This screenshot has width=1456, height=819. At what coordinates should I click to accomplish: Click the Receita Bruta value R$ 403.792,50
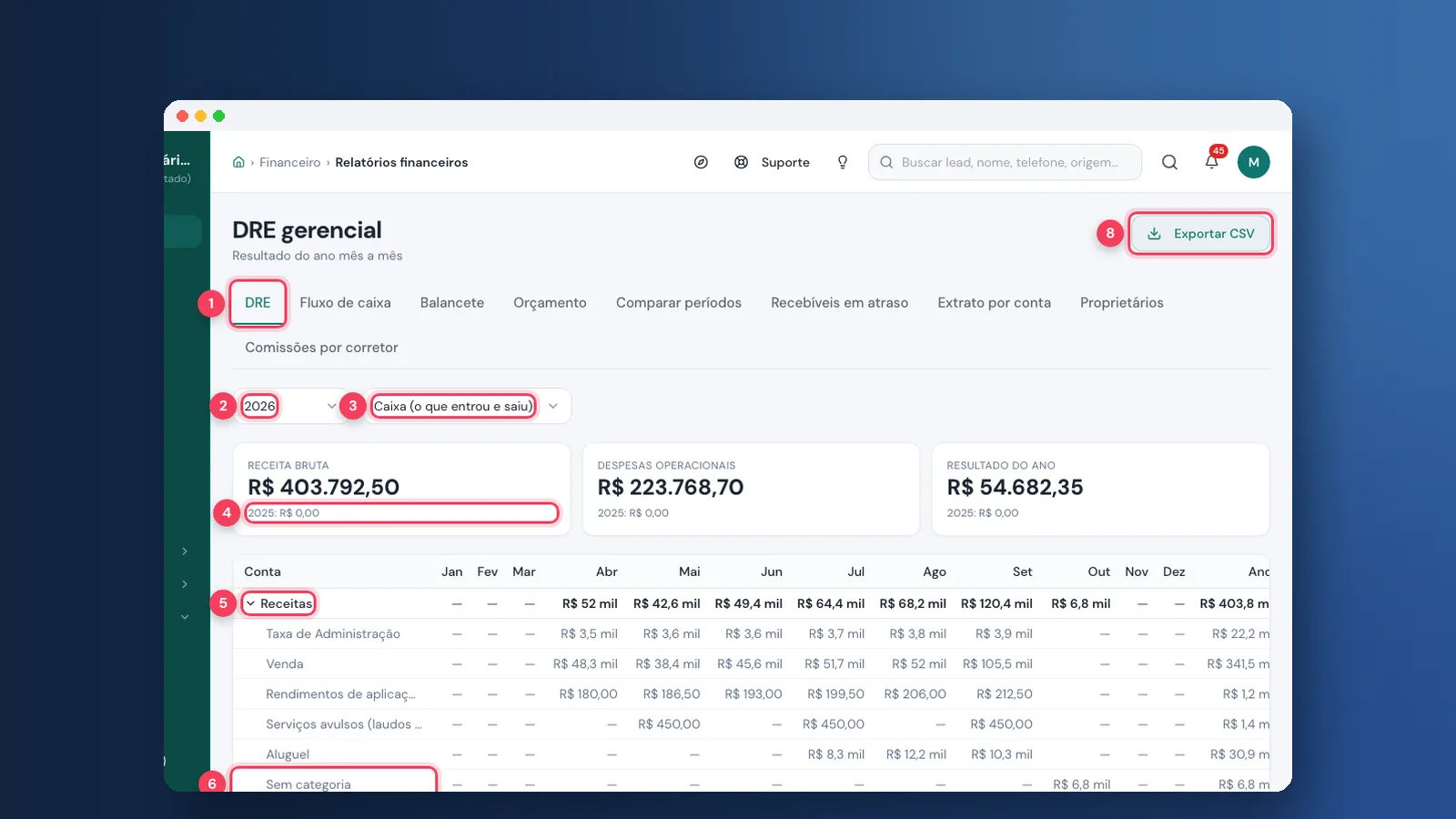323,487
